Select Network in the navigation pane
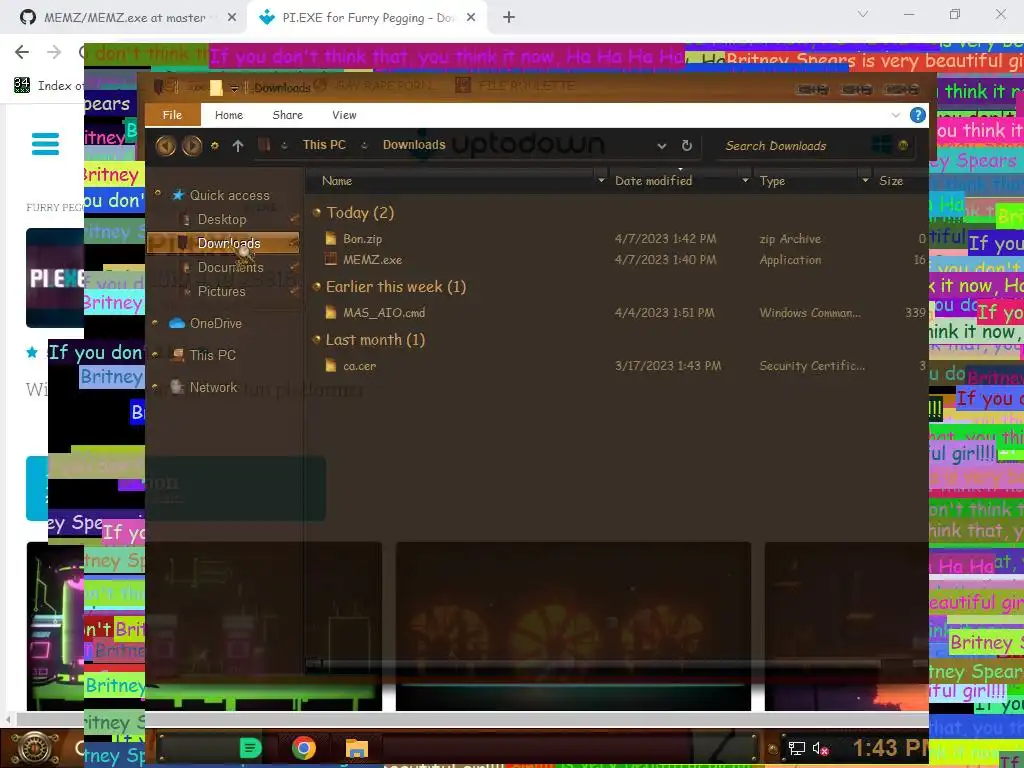 213,387
